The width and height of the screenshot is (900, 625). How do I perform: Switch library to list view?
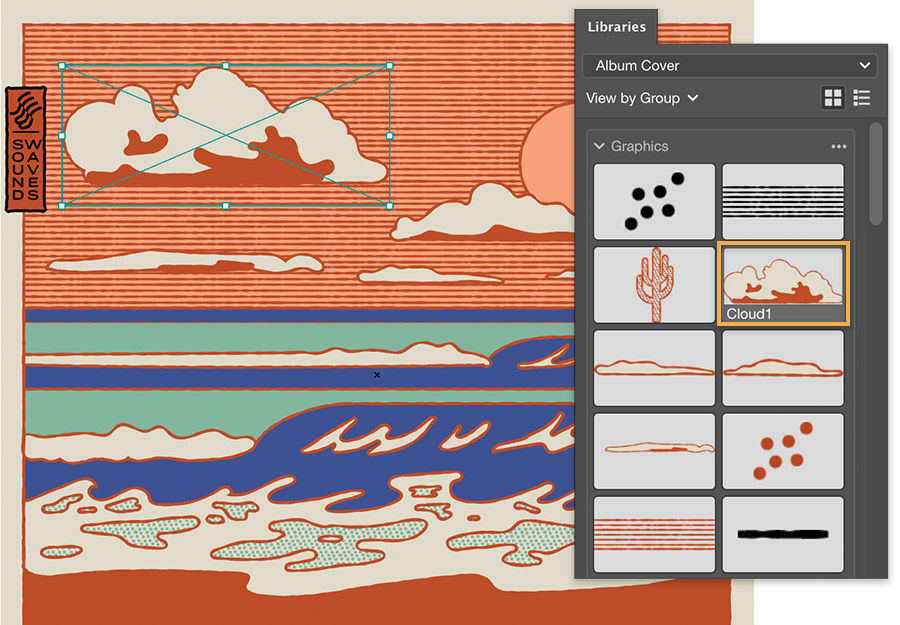[x=862, y=97]
